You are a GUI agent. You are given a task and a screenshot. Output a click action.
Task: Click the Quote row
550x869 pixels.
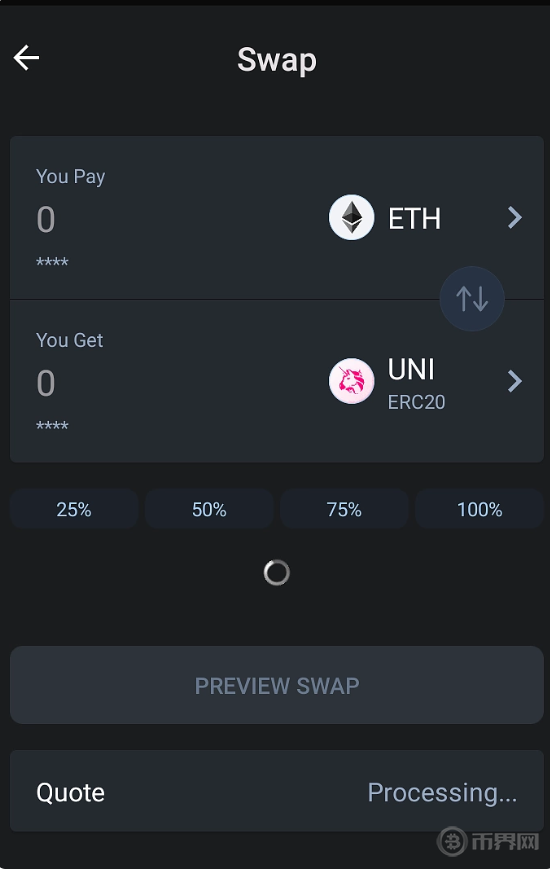coord(277,791)
